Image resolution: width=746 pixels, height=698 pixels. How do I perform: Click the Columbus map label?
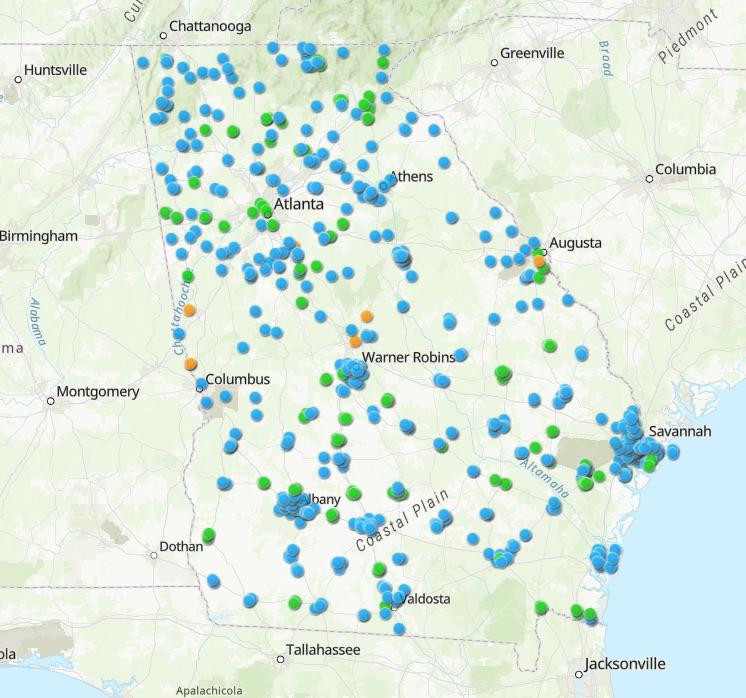click(x=238, y=379)
